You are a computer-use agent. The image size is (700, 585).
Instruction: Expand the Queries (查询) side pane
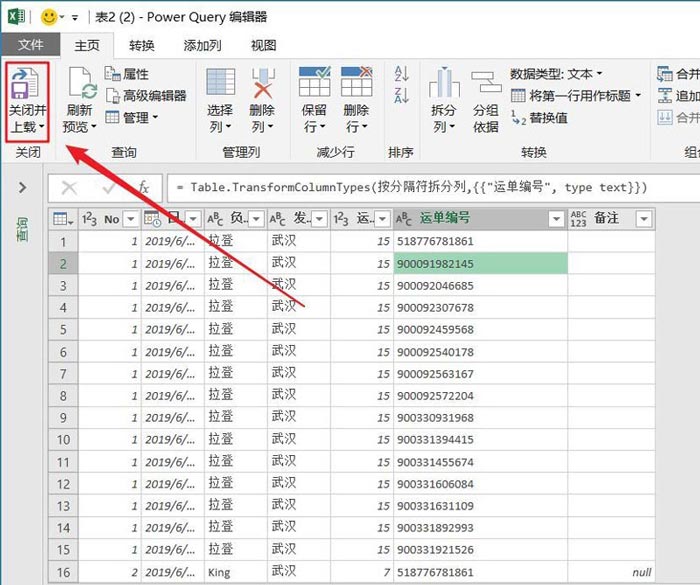(22, 188)
